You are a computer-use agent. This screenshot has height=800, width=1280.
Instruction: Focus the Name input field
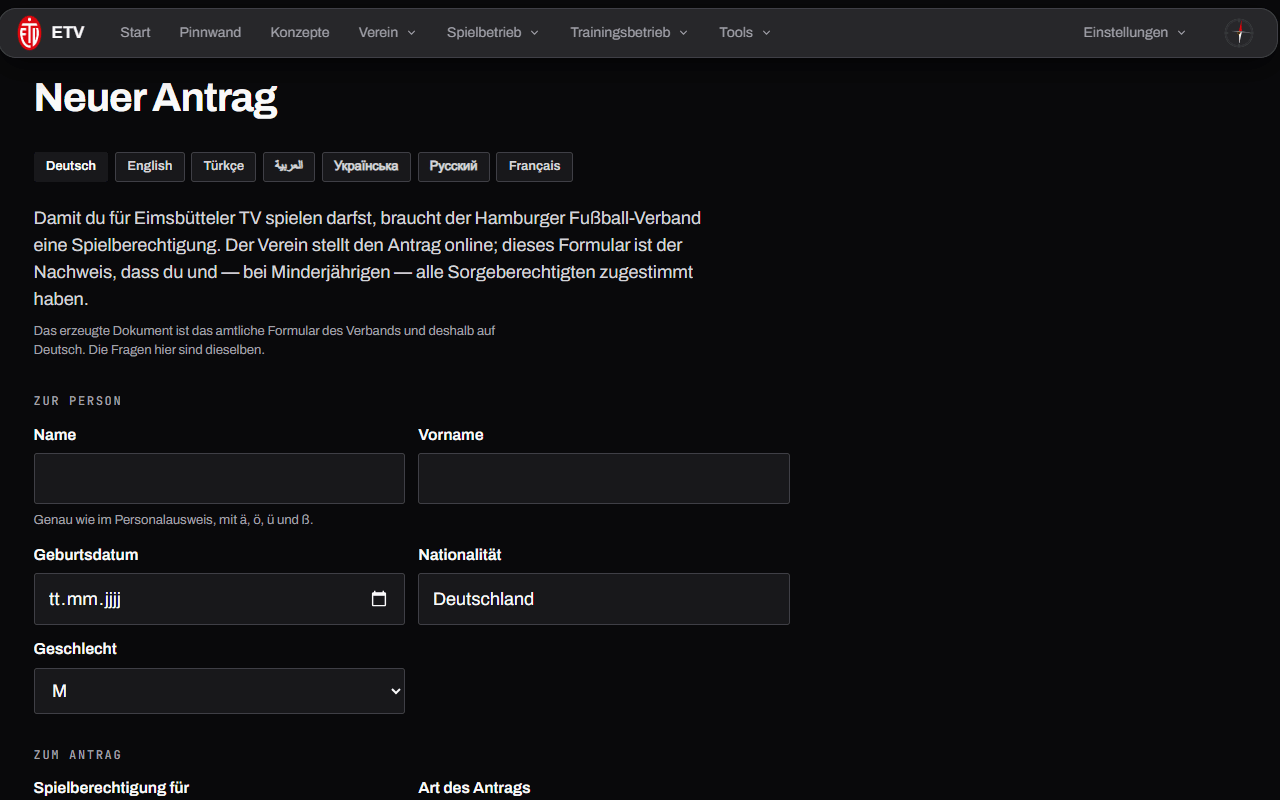[219, 478]
